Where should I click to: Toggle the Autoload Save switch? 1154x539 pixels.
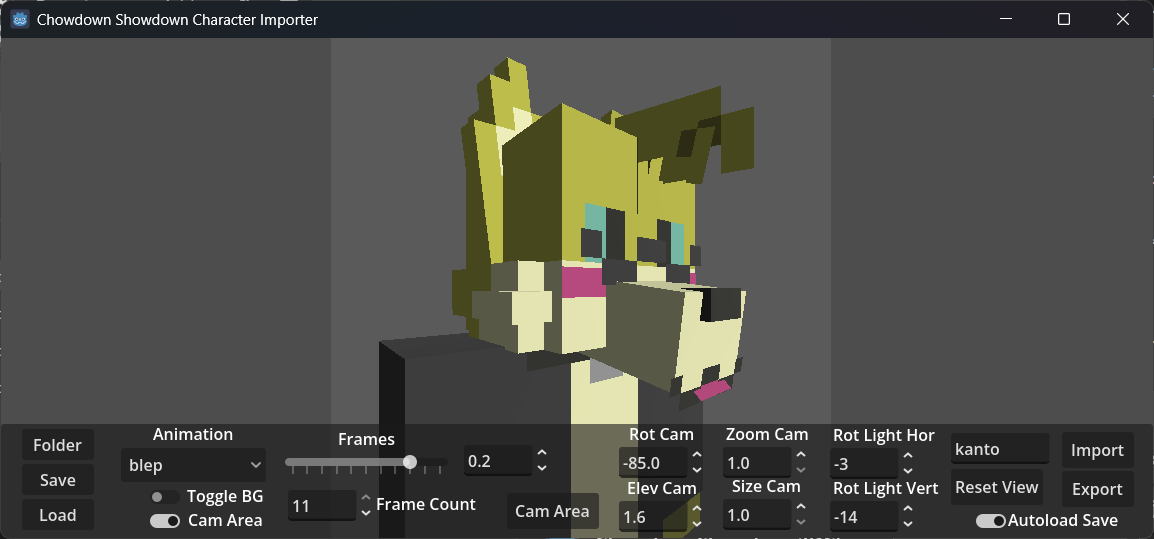click(991, 521)
